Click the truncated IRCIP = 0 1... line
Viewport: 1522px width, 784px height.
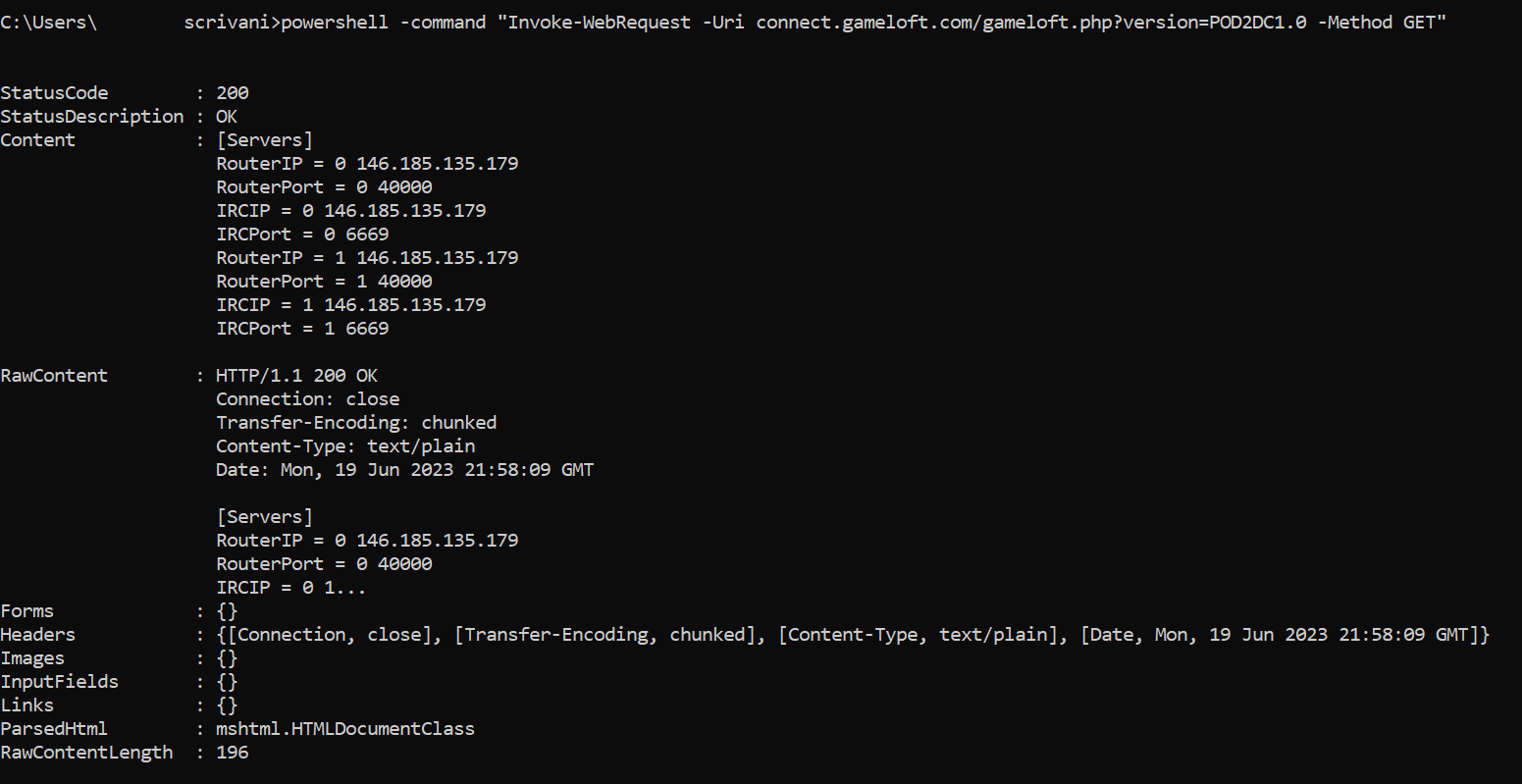[291, 588]
